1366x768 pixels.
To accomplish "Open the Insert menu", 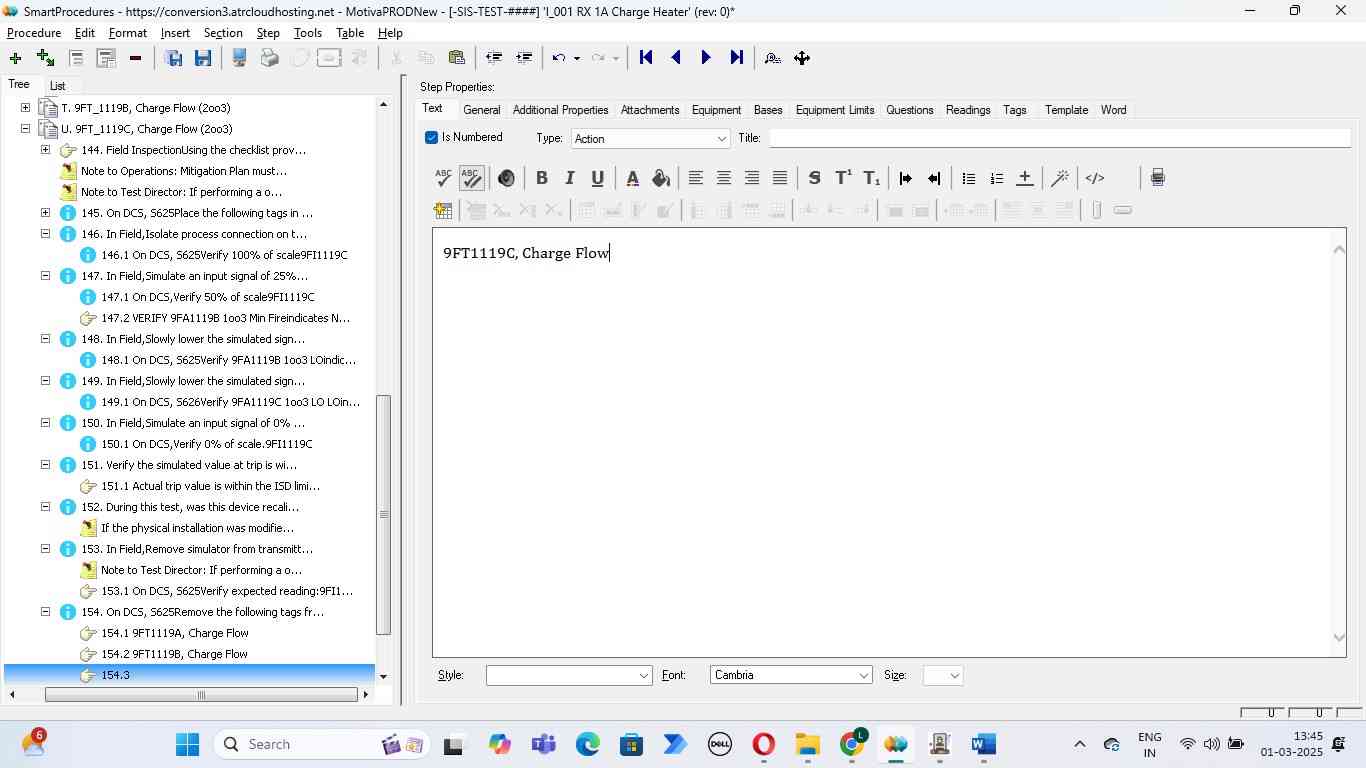I will (x=175, y=33).
